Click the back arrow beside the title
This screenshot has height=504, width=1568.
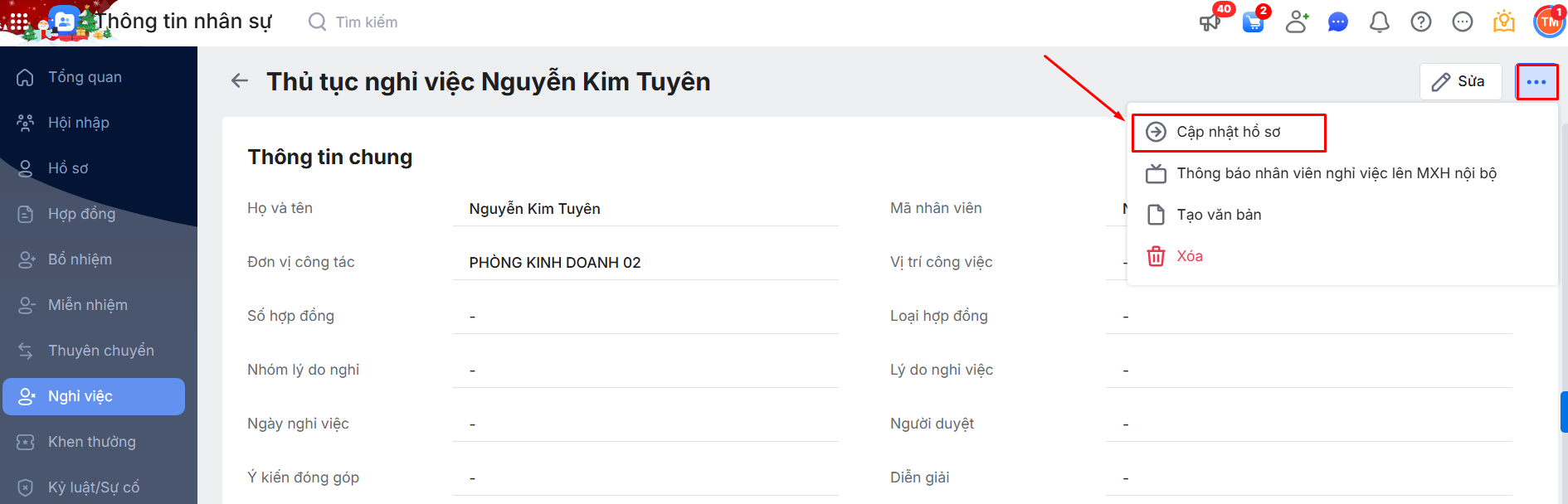(240, 81)
